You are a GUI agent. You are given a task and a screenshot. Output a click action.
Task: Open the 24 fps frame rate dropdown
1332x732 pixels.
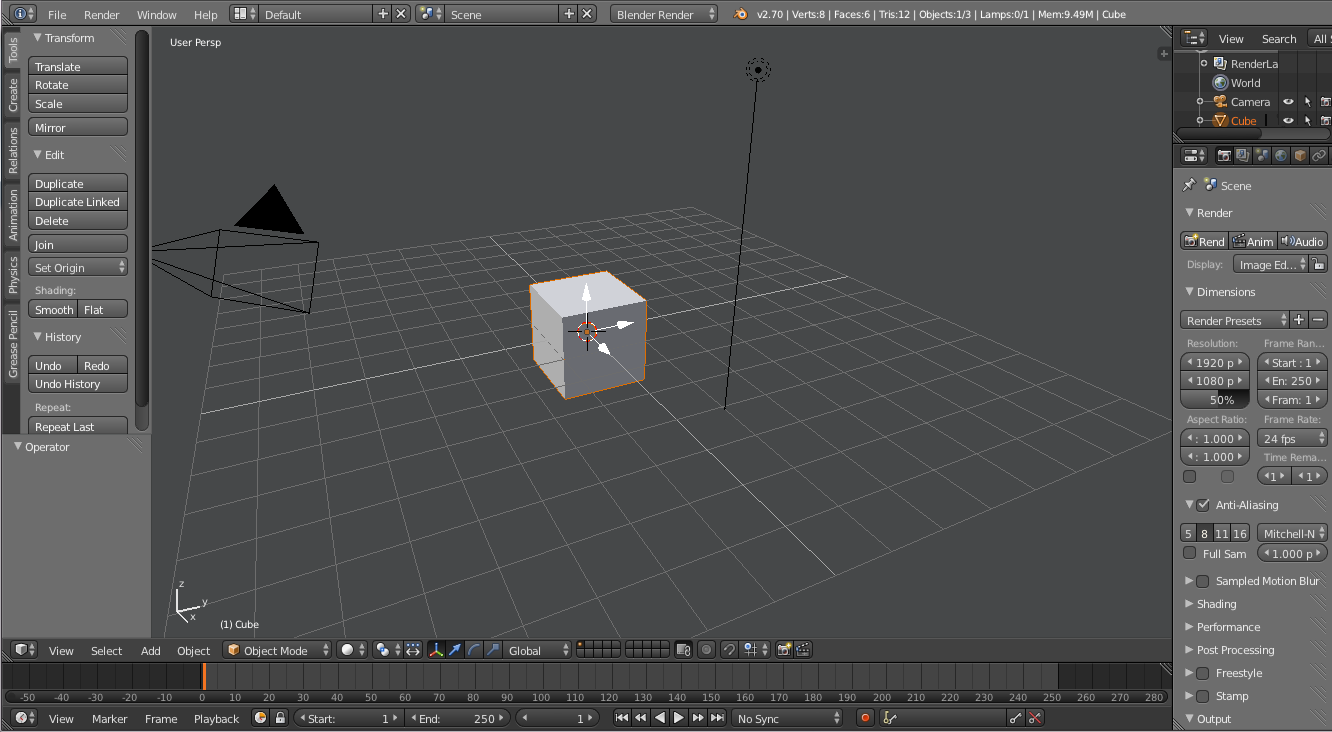click(1292, 438)
